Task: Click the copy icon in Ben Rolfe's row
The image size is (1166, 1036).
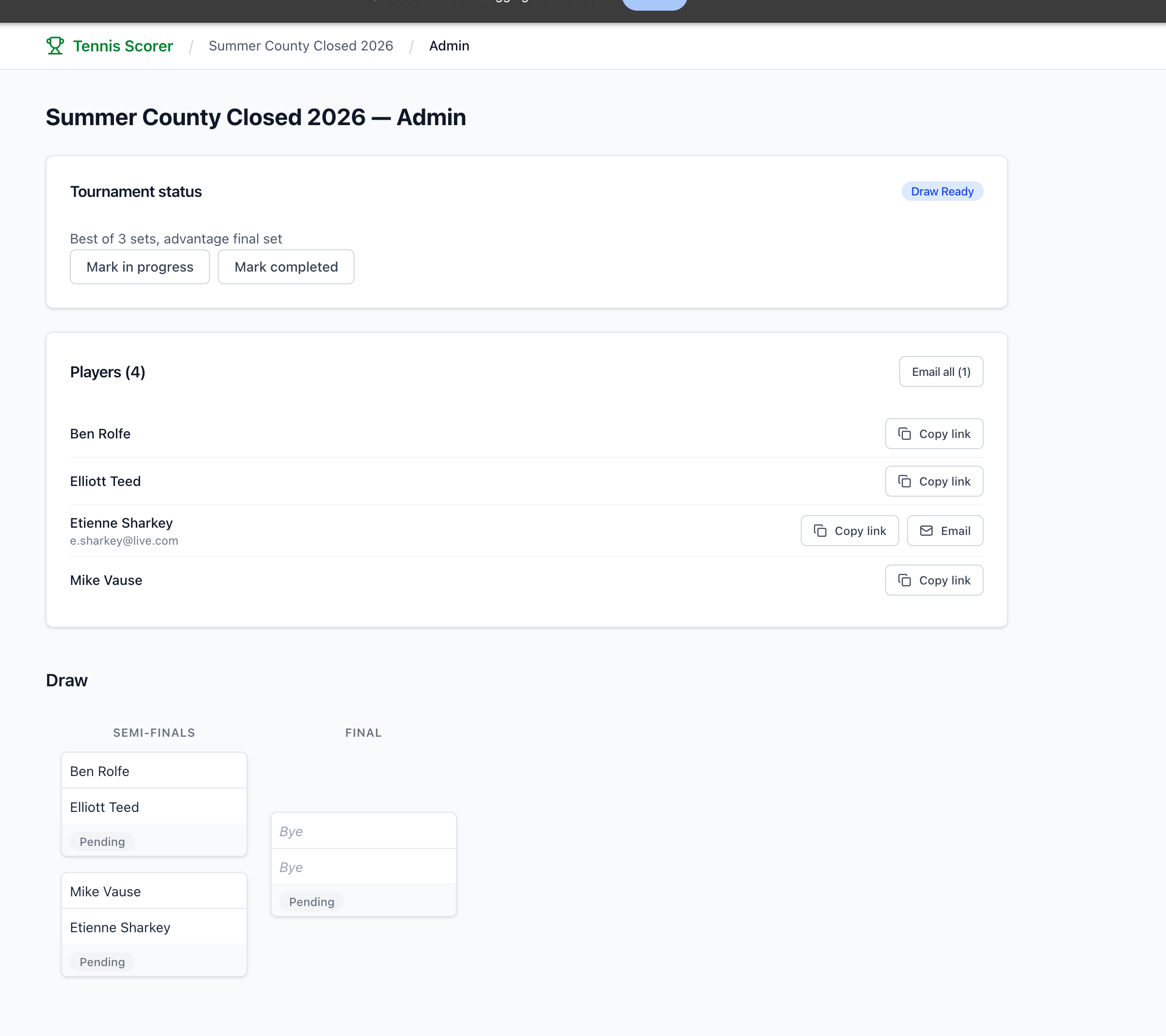Action: point(904,434)
